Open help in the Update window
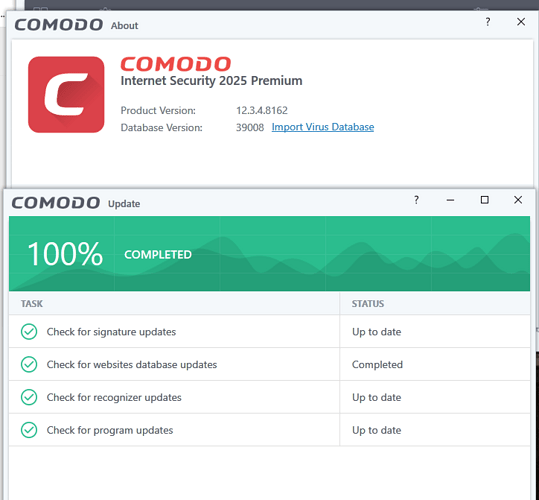 click(x=416, y=200)
